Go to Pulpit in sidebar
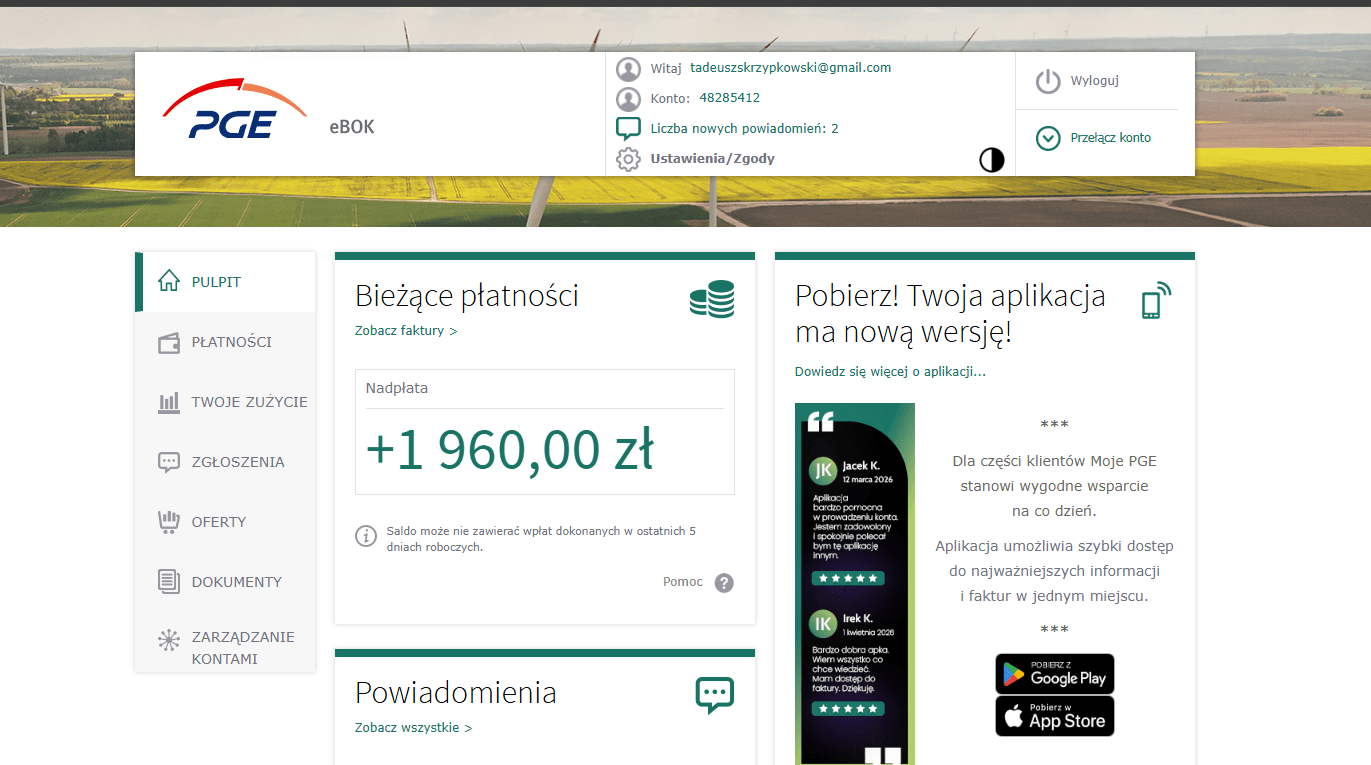The image size is (1371, 765). coord(225,282)
